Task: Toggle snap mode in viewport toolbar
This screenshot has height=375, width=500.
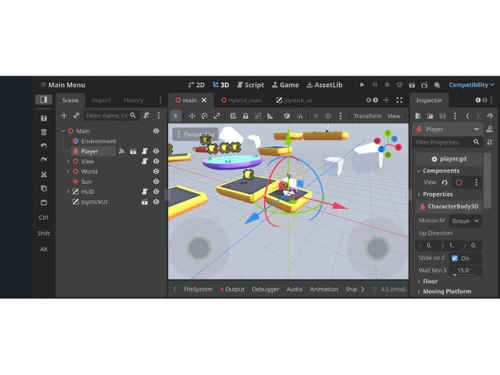Action: click(299, 116)
